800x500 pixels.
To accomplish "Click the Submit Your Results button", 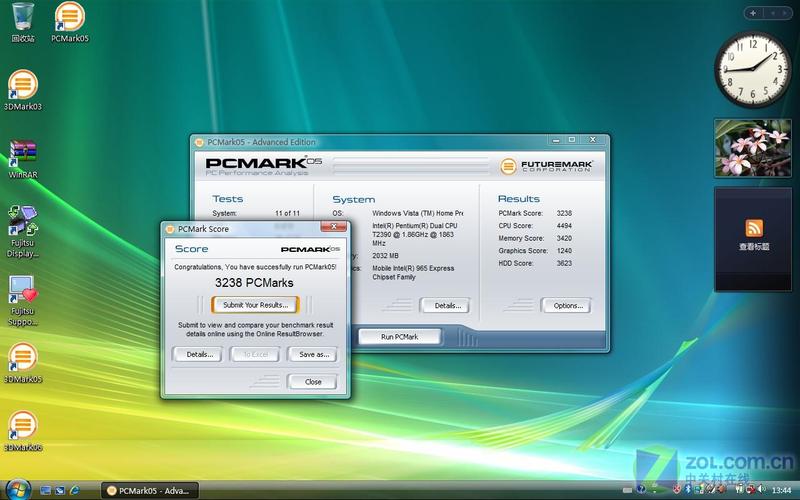I will (x=255, y=305).
